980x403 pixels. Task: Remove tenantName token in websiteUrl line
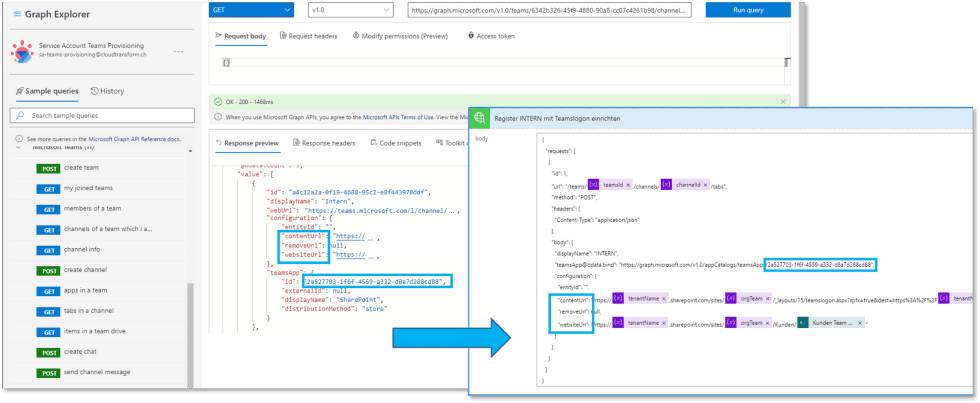tap(664, 323)
